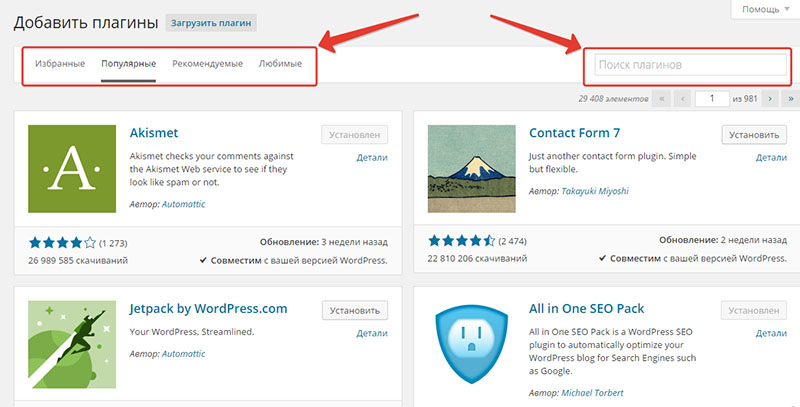Open Jetpack by WordPress.com title link
Screen dimensions: 800x407
tap(208, 309)
